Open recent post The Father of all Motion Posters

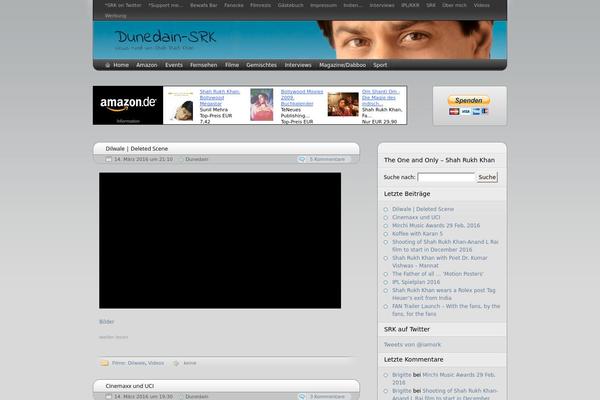pyautogui.click(x=438, y=274)
